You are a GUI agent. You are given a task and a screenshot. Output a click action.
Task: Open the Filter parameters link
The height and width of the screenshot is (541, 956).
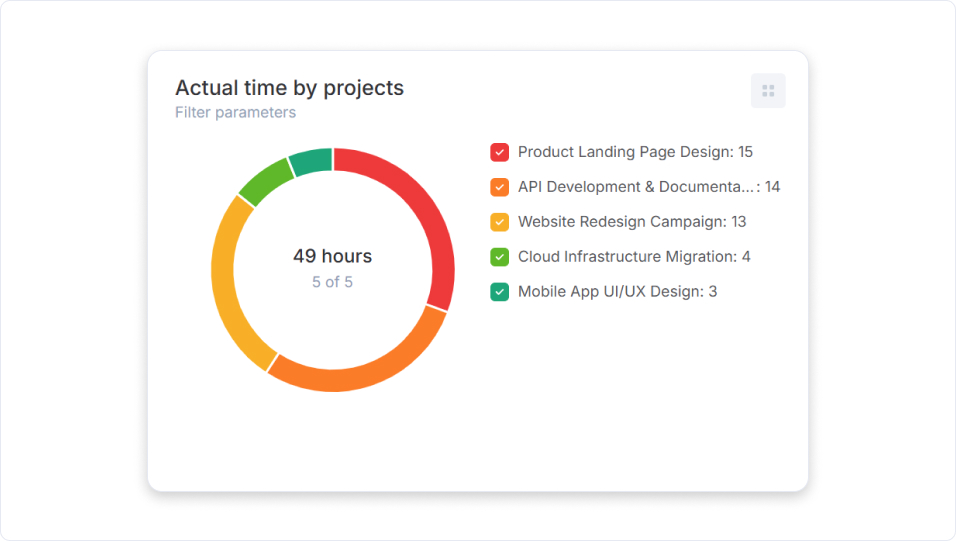(235, 113)
